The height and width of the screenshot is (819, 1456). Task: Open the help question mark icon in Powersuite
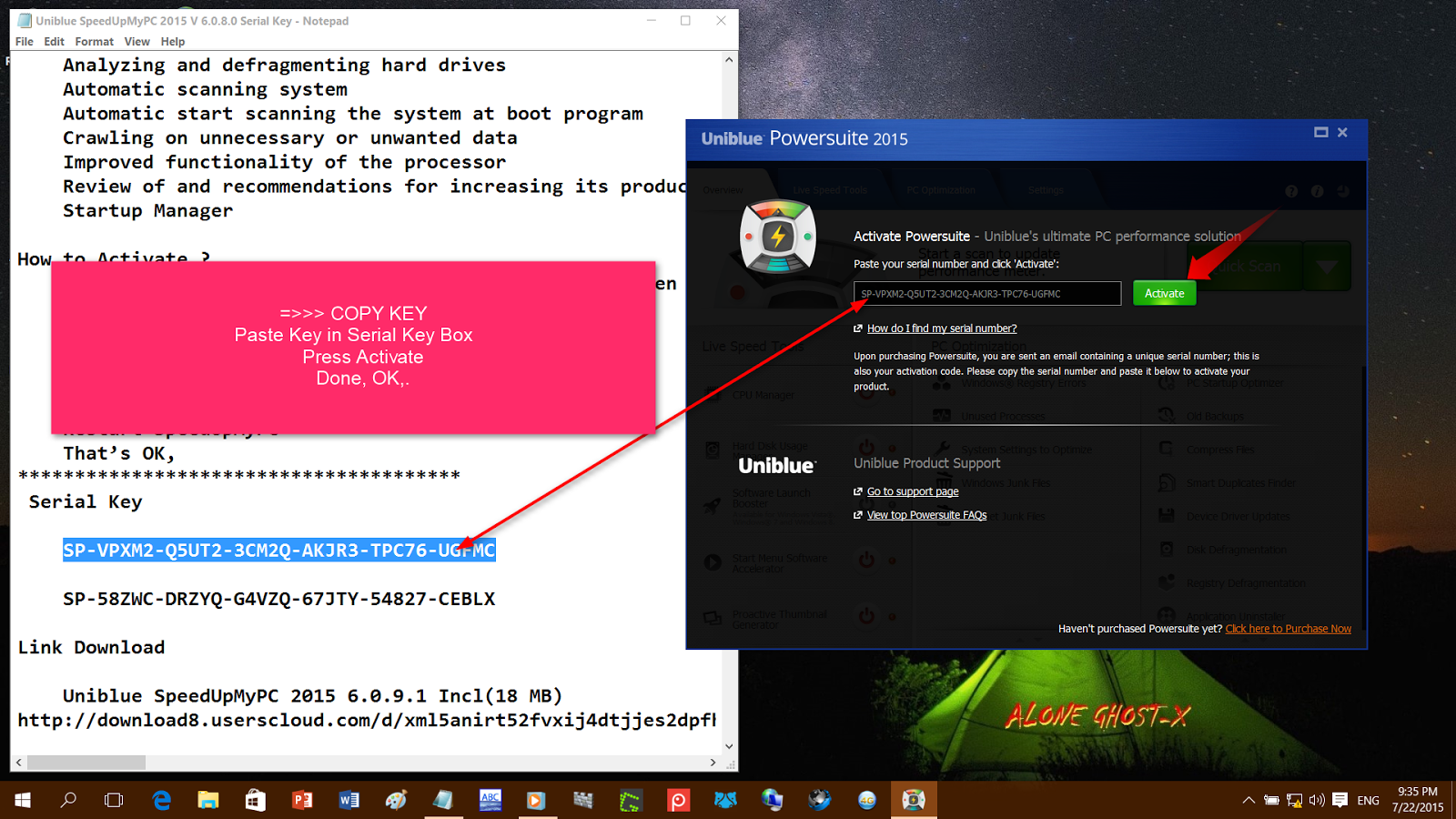(x=1291, y=191)
